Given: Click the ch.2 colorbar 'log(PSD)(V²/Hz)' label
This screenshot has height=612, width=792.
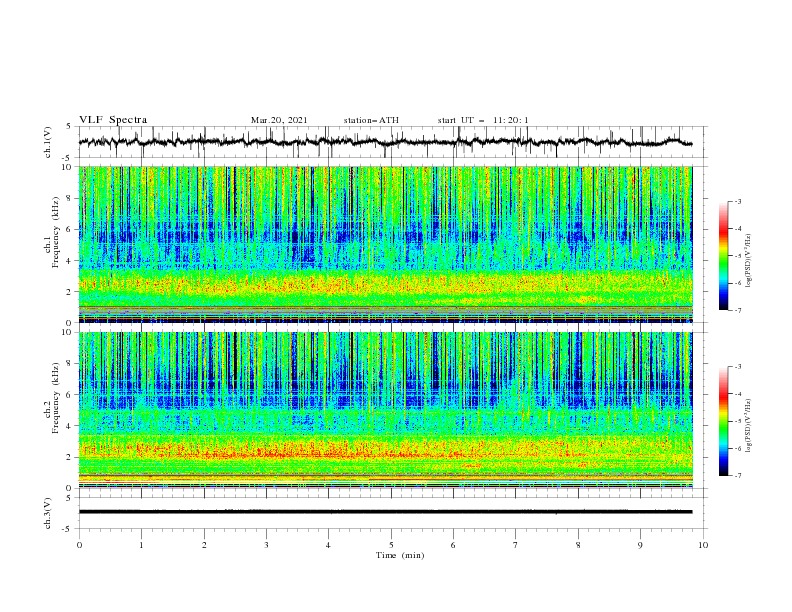Looking at the screenshot, I should [749, 426].
